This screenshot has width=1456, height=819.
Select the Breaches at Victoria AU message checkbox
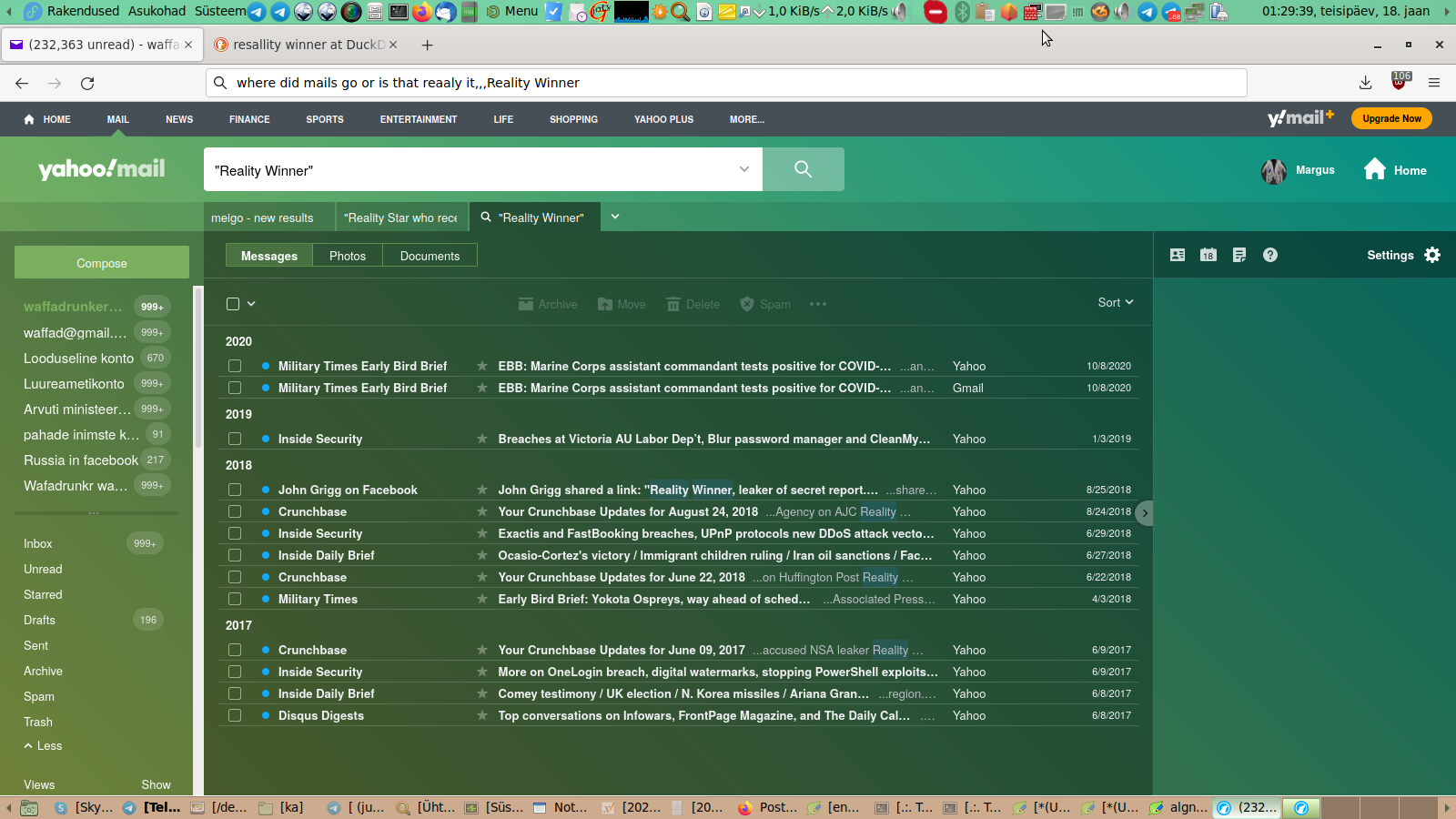pos(235,439)
